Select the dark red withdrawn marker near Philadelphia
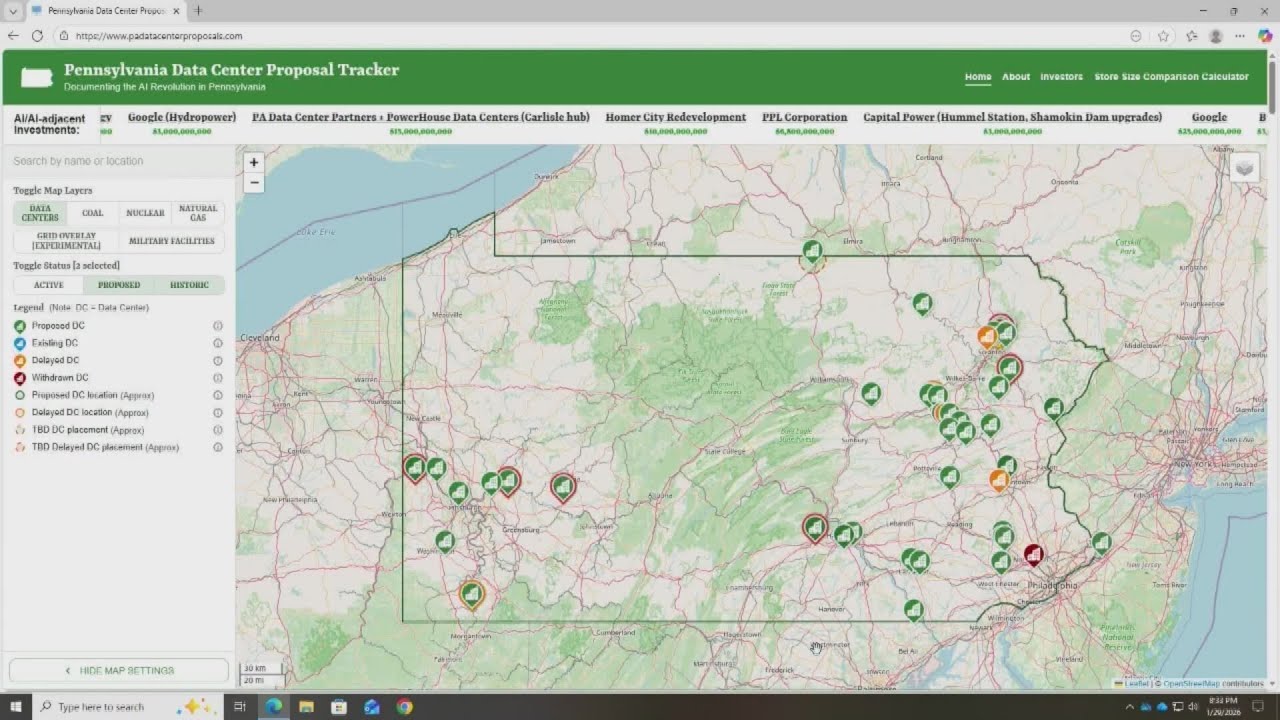The height and width of the screenshot is (720, 1280). [1034, 555]
